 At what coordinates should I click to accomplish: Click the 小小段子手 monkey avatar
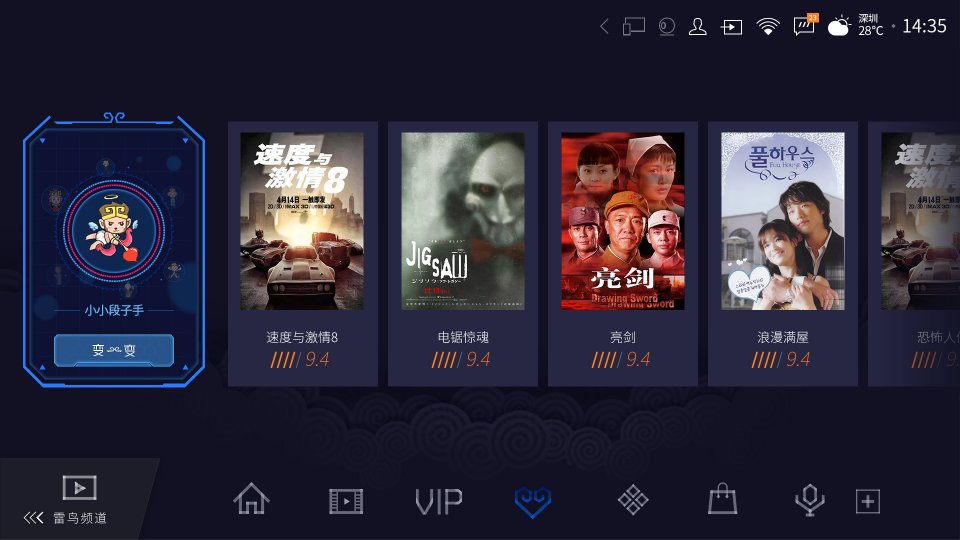[114, 230]
